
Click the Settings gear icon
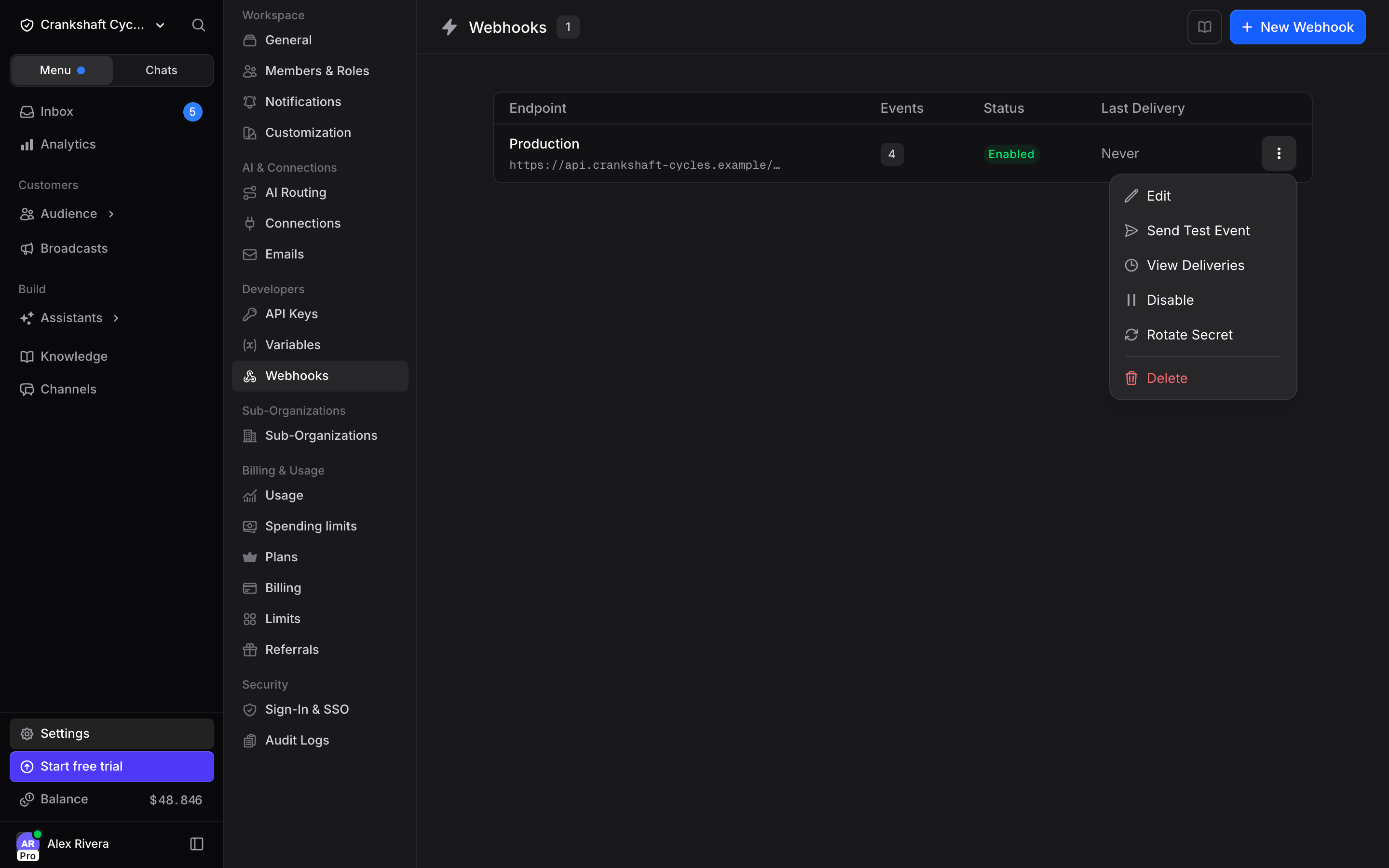(27, 733)
